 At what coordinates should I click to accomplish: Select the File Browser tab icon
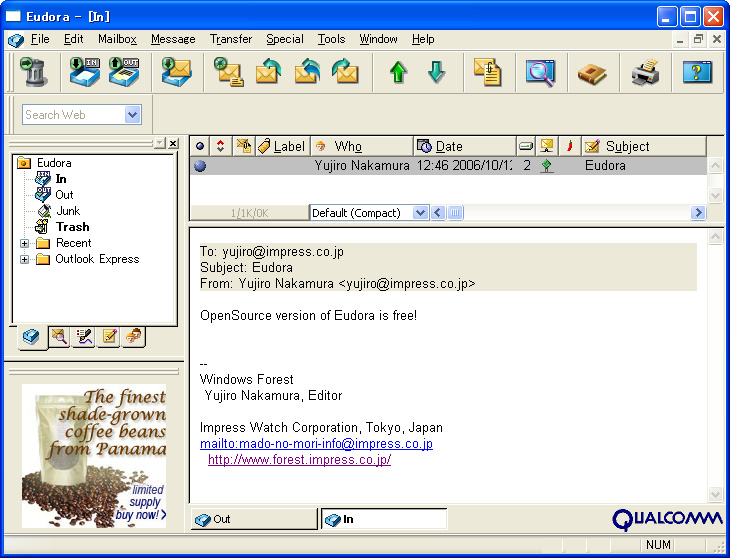[x=59, y=336]
